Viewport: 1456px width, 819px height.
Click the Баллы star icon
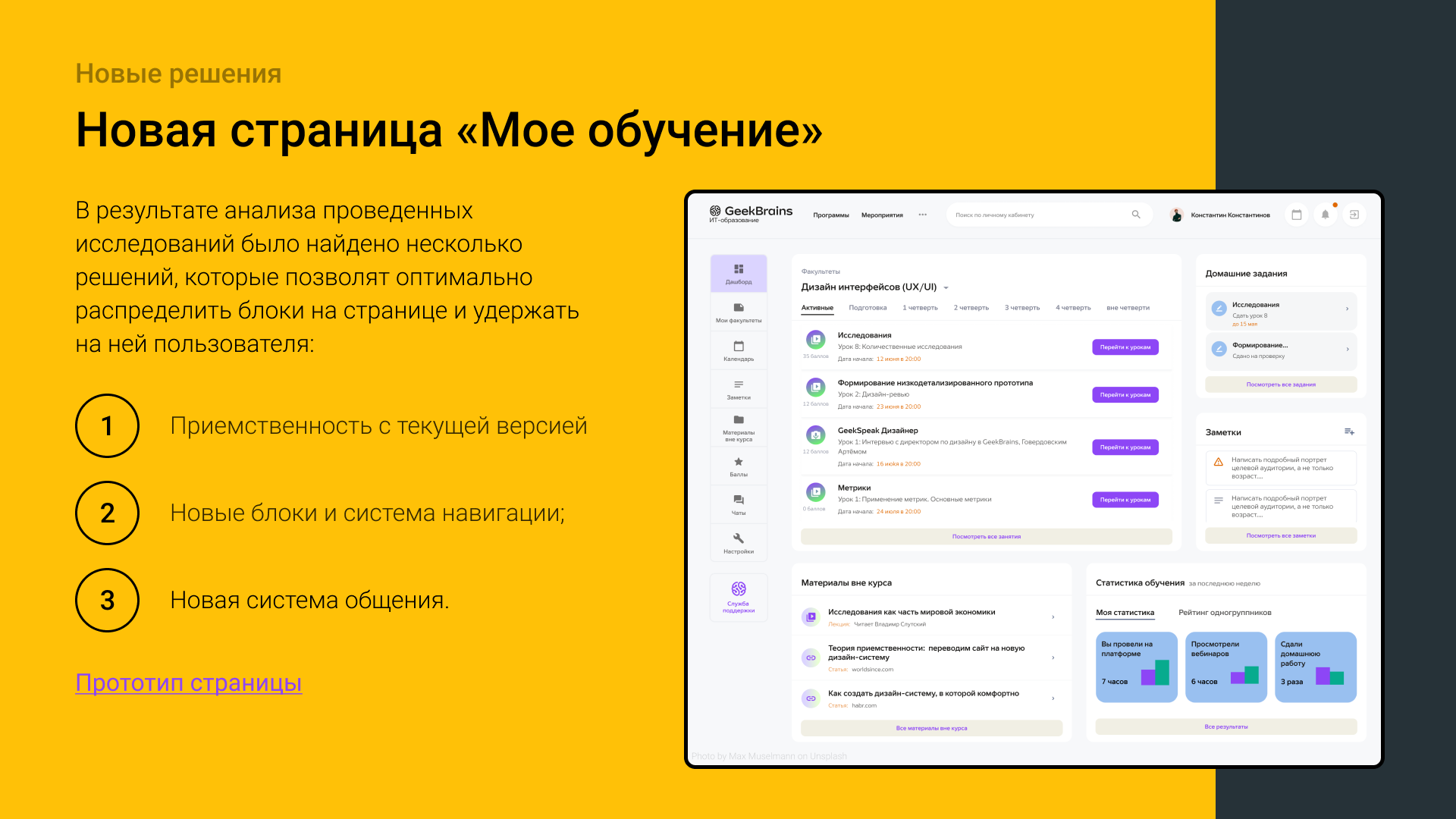738,465
